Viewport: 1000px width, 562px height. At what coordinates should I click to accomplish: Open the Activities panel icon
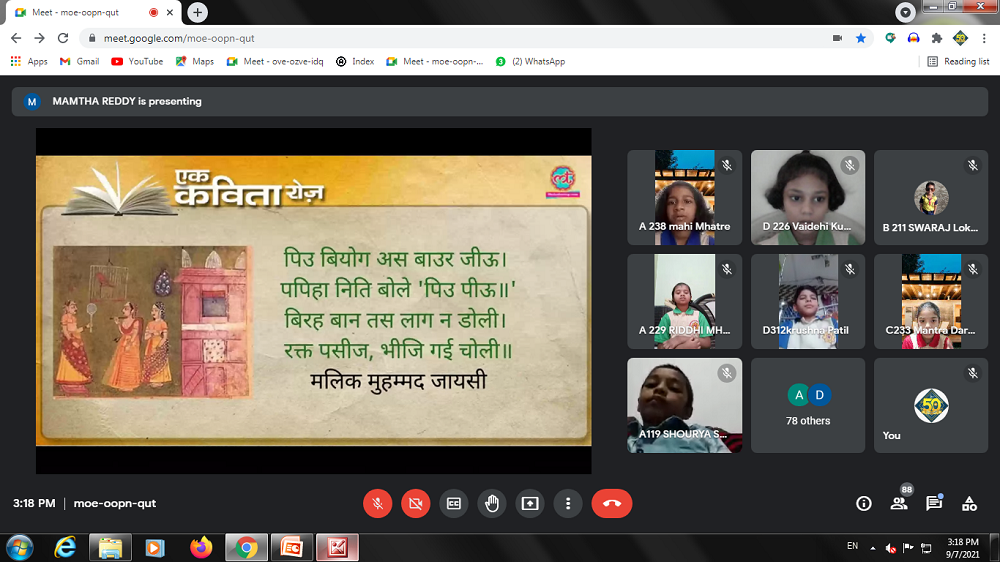(x=969, y=504)
